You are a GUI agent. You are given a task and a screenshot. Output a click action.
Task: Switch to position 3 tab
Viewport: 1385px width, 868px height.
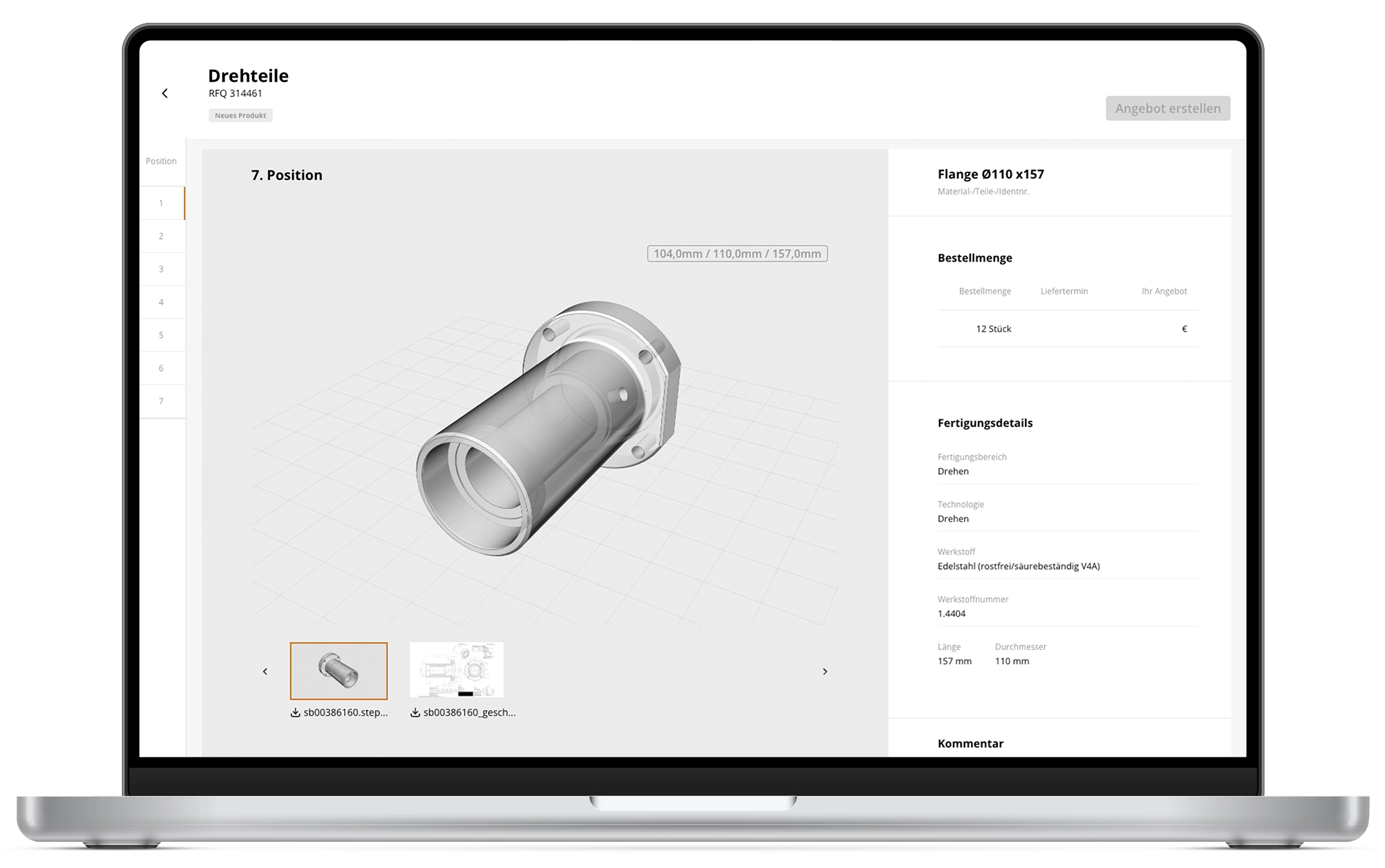161,269
